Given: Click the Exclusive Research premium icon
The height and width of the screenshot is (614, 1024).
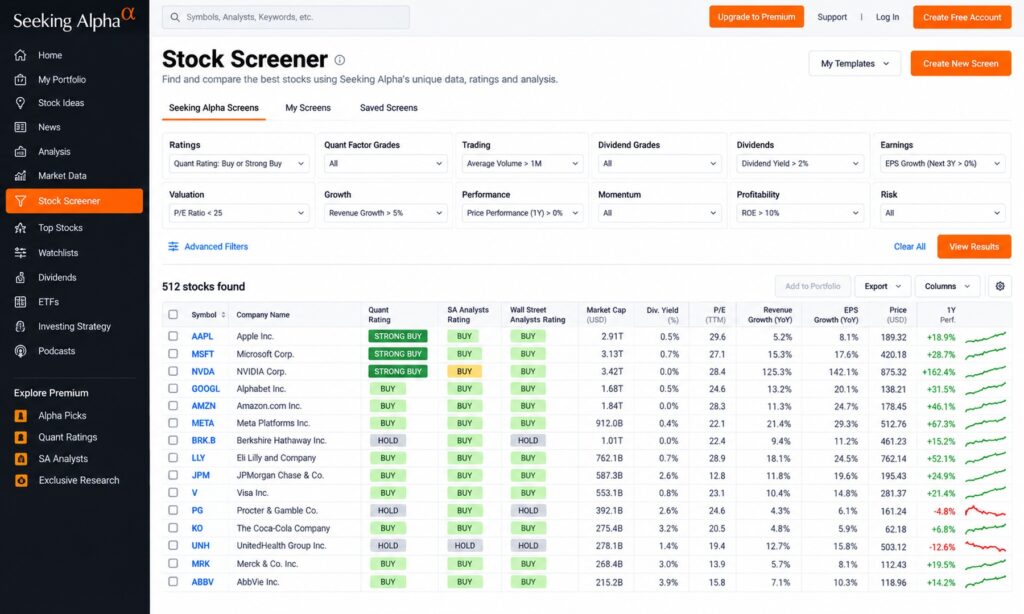Looking at the screenshot, I should tap(21, 481).
